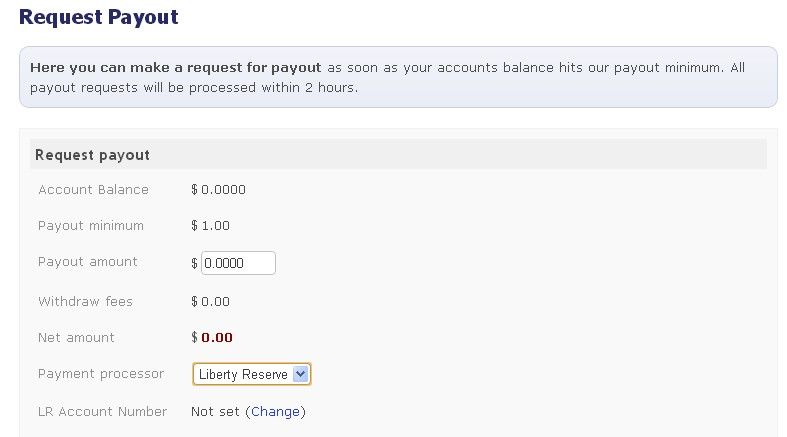Click the Change link for LR account
Screen dimensions: 787x437
(x=275, y=412)
